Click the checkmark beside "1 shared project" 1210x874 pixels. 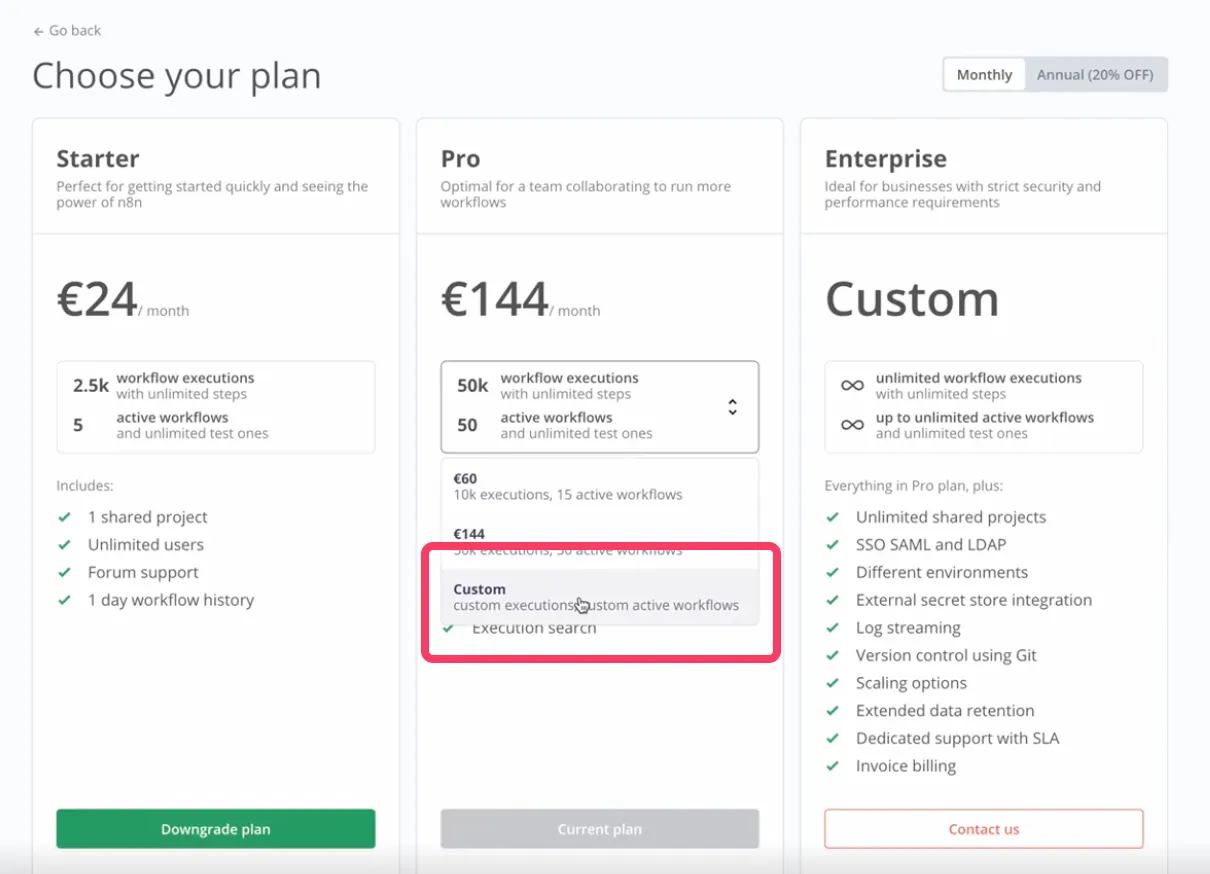(x=66, y=517)
